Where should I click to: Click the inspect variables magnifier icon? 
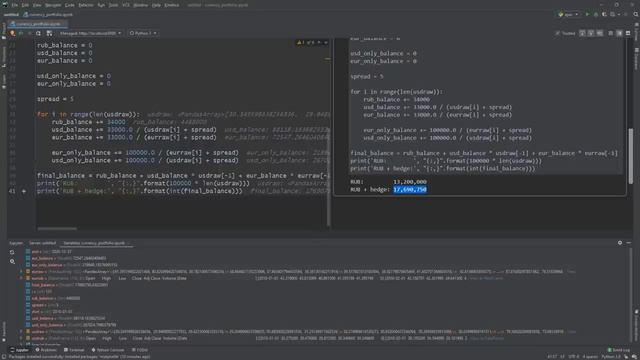[x=12, y=261]
